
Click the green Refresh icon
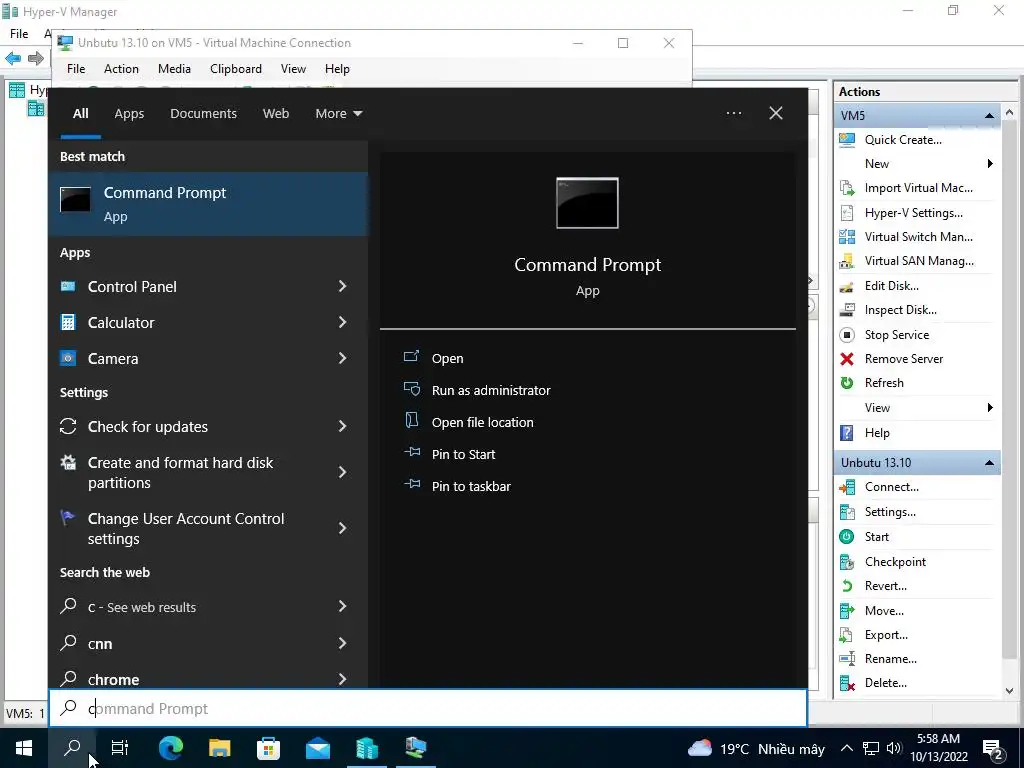coord(847,383)
